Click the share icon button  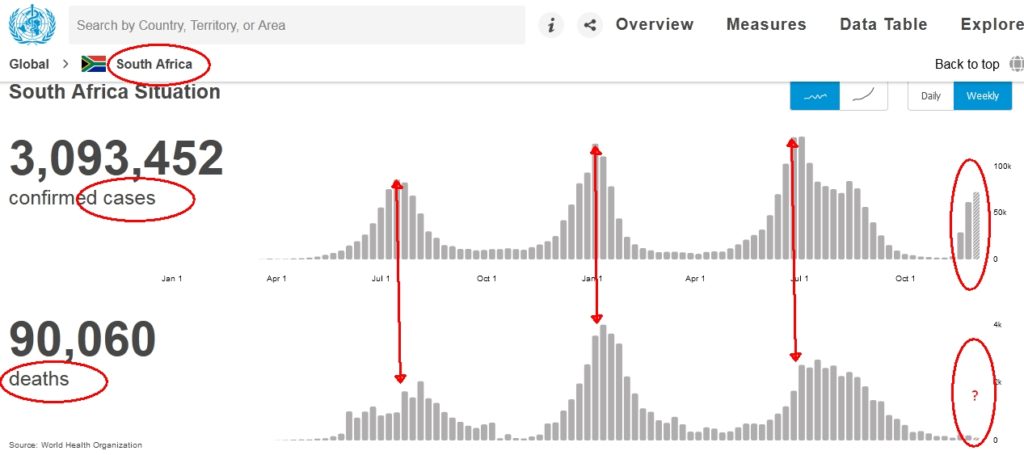tap(590, 25)
